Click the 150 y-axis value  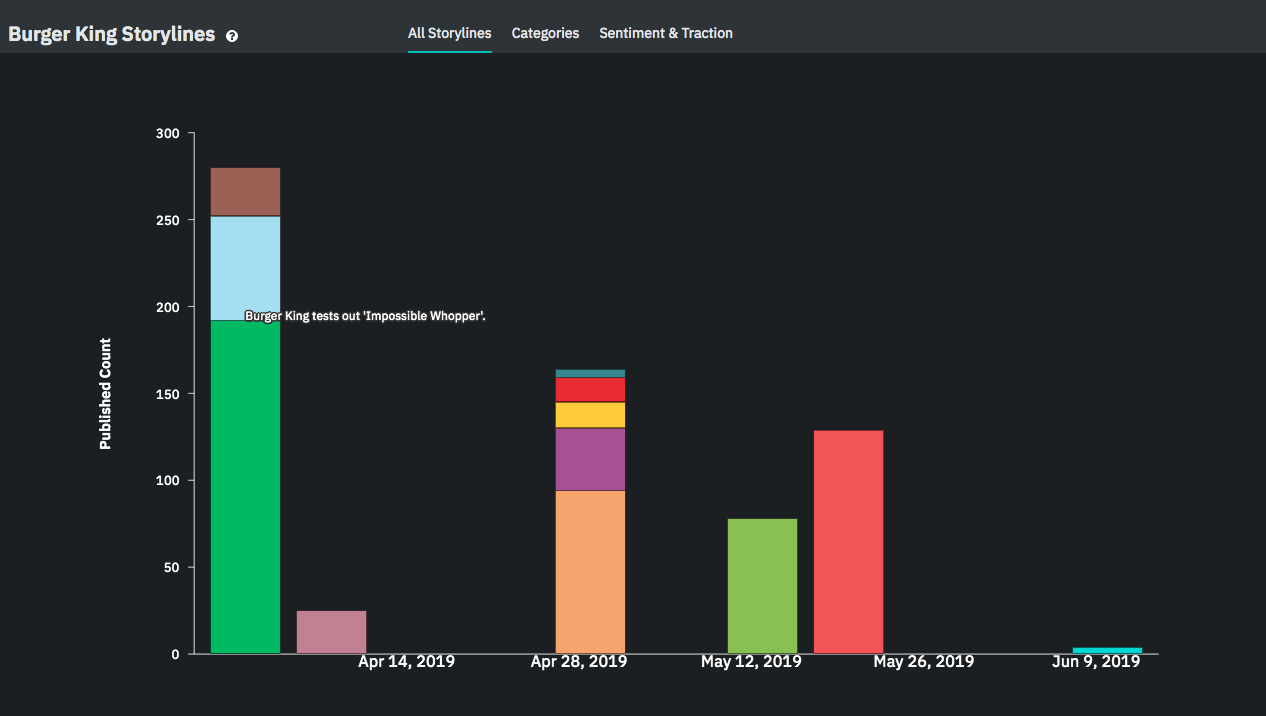click(x=168, y=394)
